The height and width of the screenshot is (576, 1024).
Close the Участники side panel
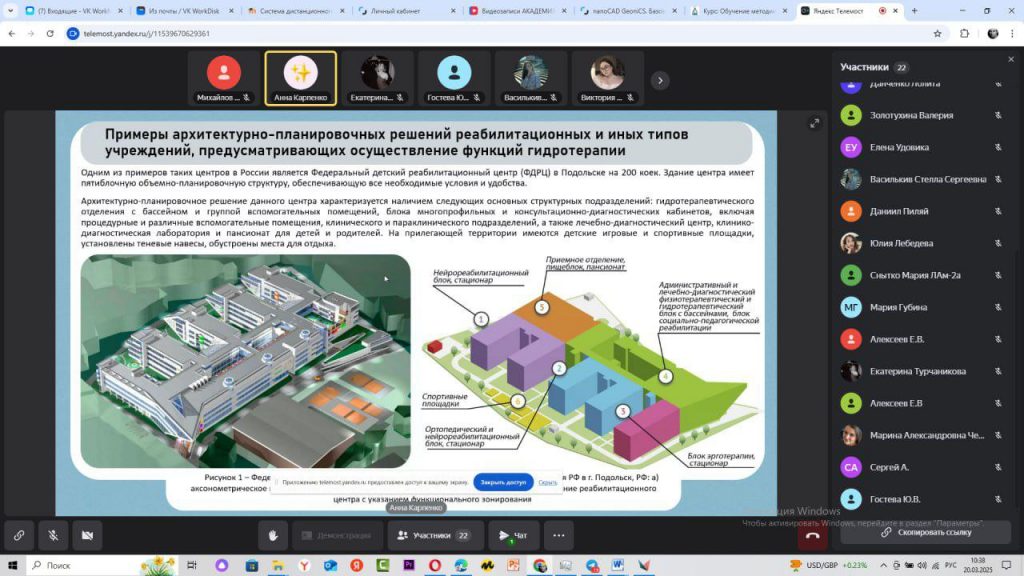pyautogui.click(x=1010, y=59)
